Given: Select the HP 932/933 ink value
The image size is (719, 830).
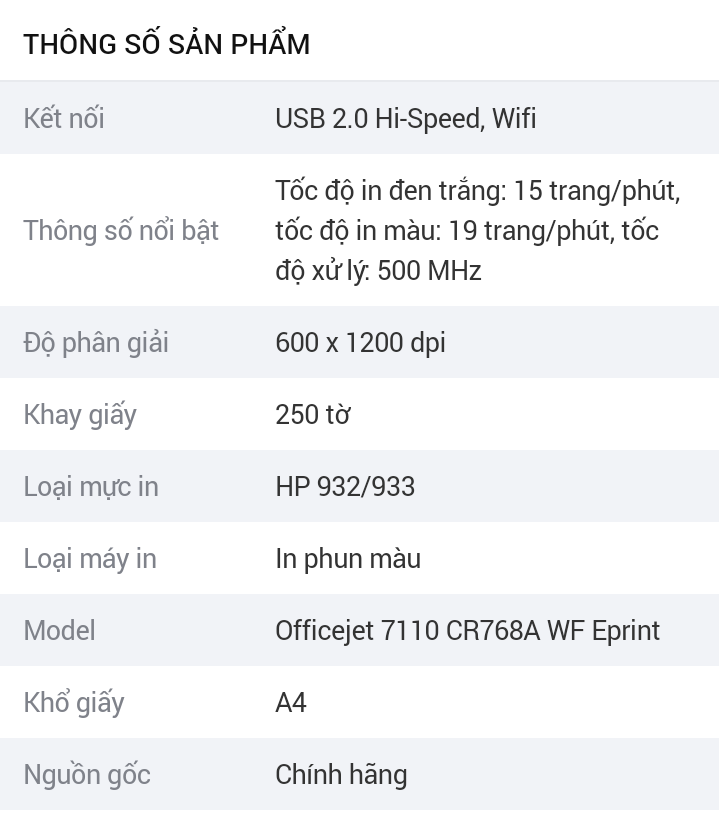Looking at the screenshot, I should pos(345,486).
